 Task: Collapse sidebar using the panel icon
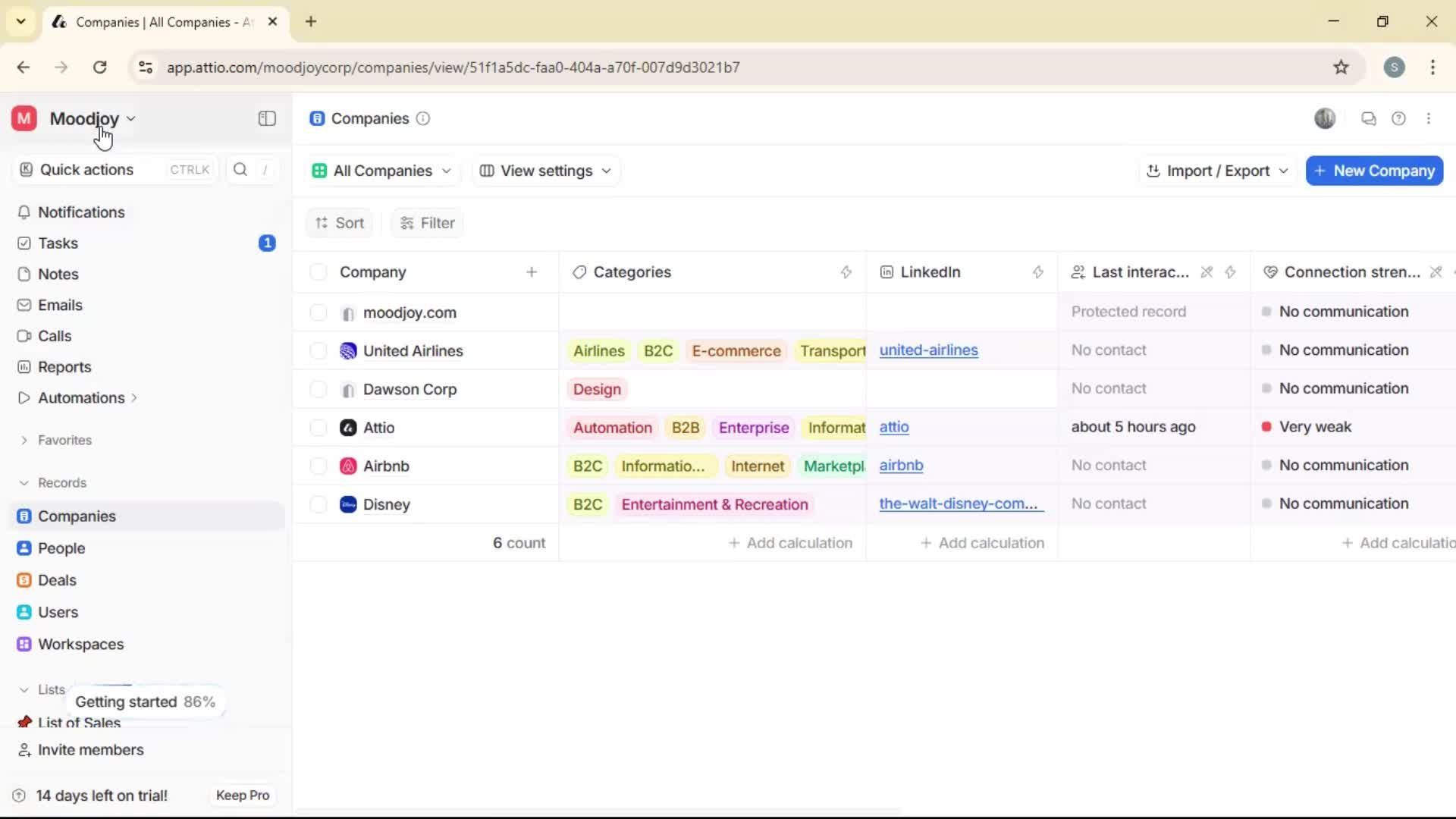(267, 118)
